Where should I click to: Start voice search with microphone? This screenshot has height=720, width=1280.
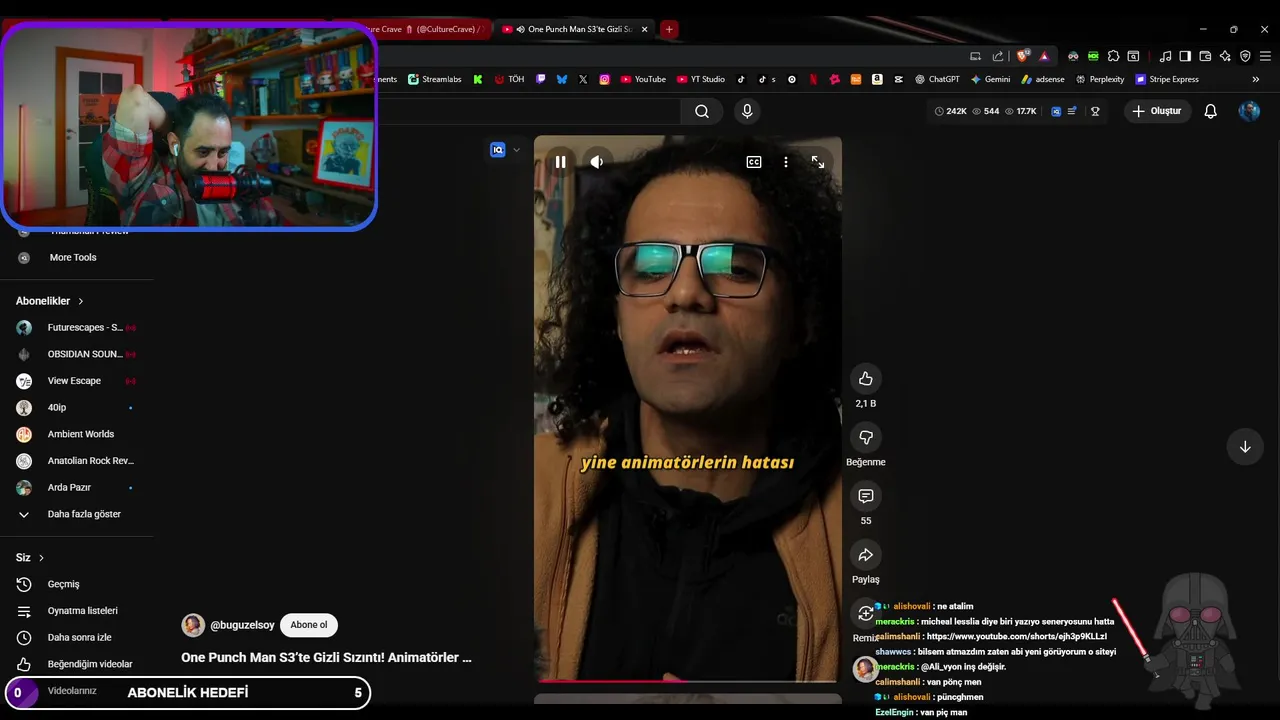coord(746,111)
